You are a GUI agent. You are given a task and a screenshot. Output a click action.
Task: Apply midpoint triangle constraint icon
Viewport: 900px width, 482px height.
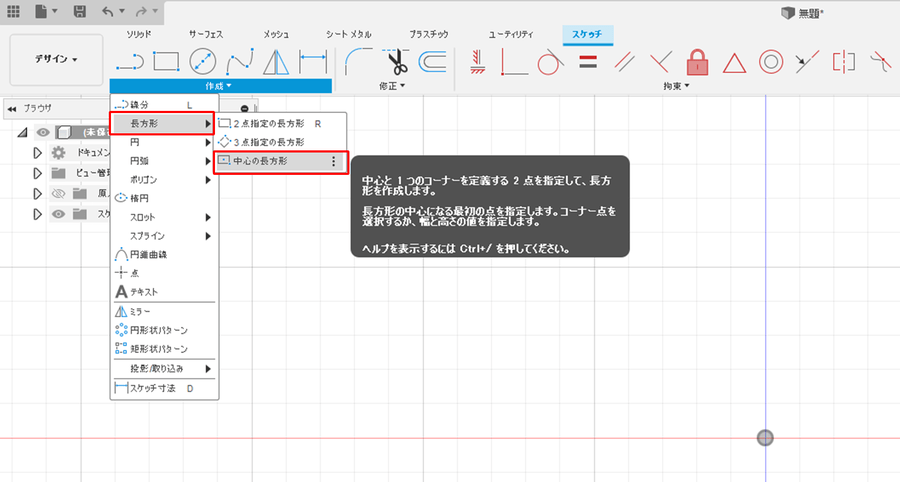(734, 63)
